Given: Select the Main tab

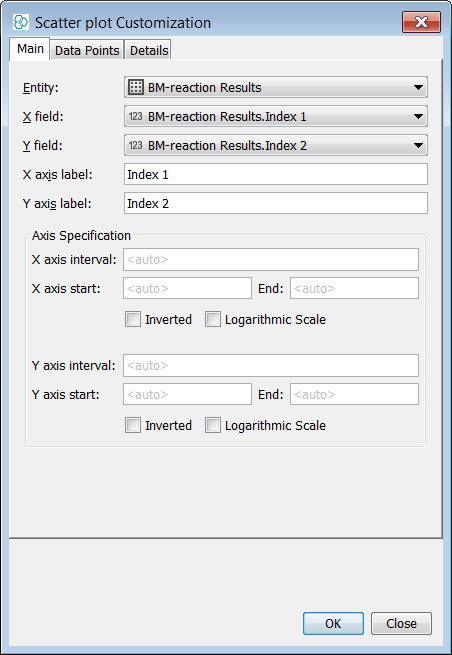Looking at the screenshot, I should click(x=30, y=49).
